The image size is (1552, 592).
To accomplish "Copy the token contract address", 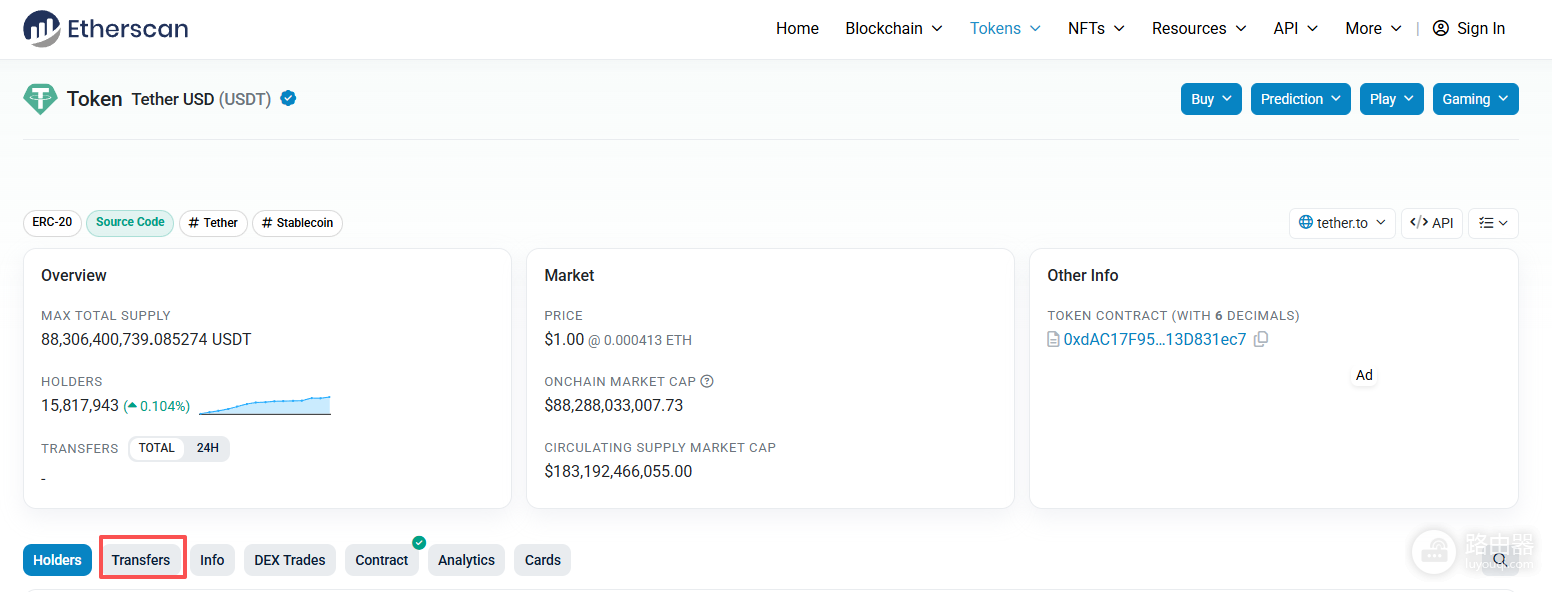I will (1261, 339).
